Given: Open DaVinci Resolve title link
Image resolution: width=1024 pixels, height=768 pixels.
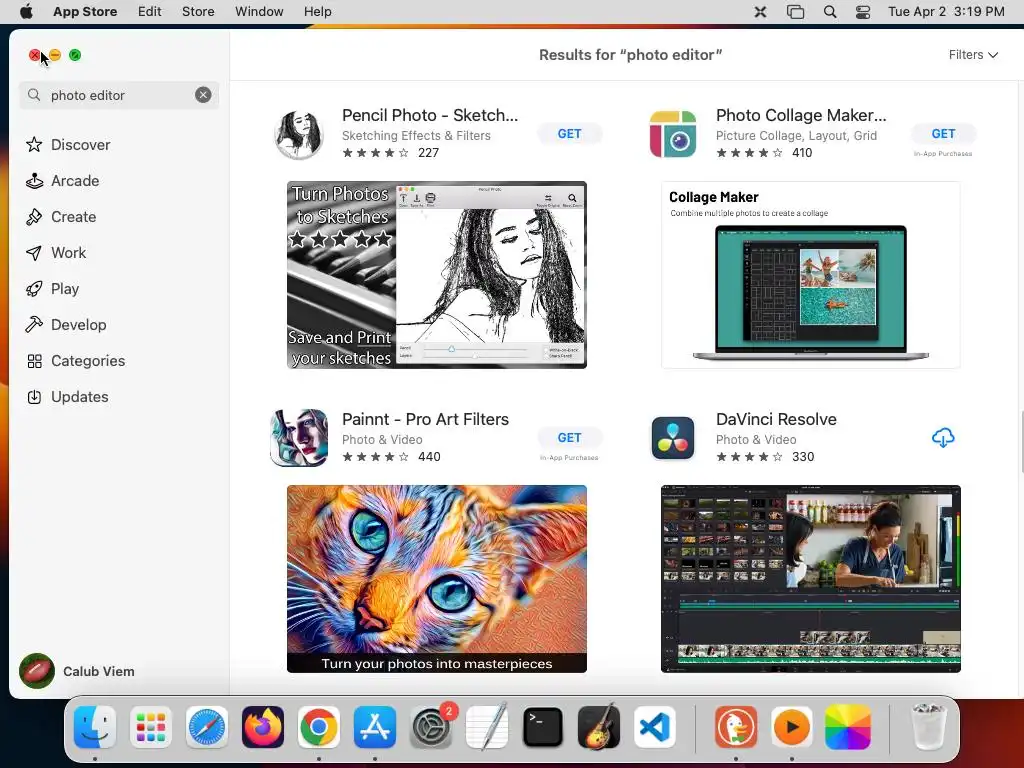Looking at the screenshot, I should click(x=776, y=419).
